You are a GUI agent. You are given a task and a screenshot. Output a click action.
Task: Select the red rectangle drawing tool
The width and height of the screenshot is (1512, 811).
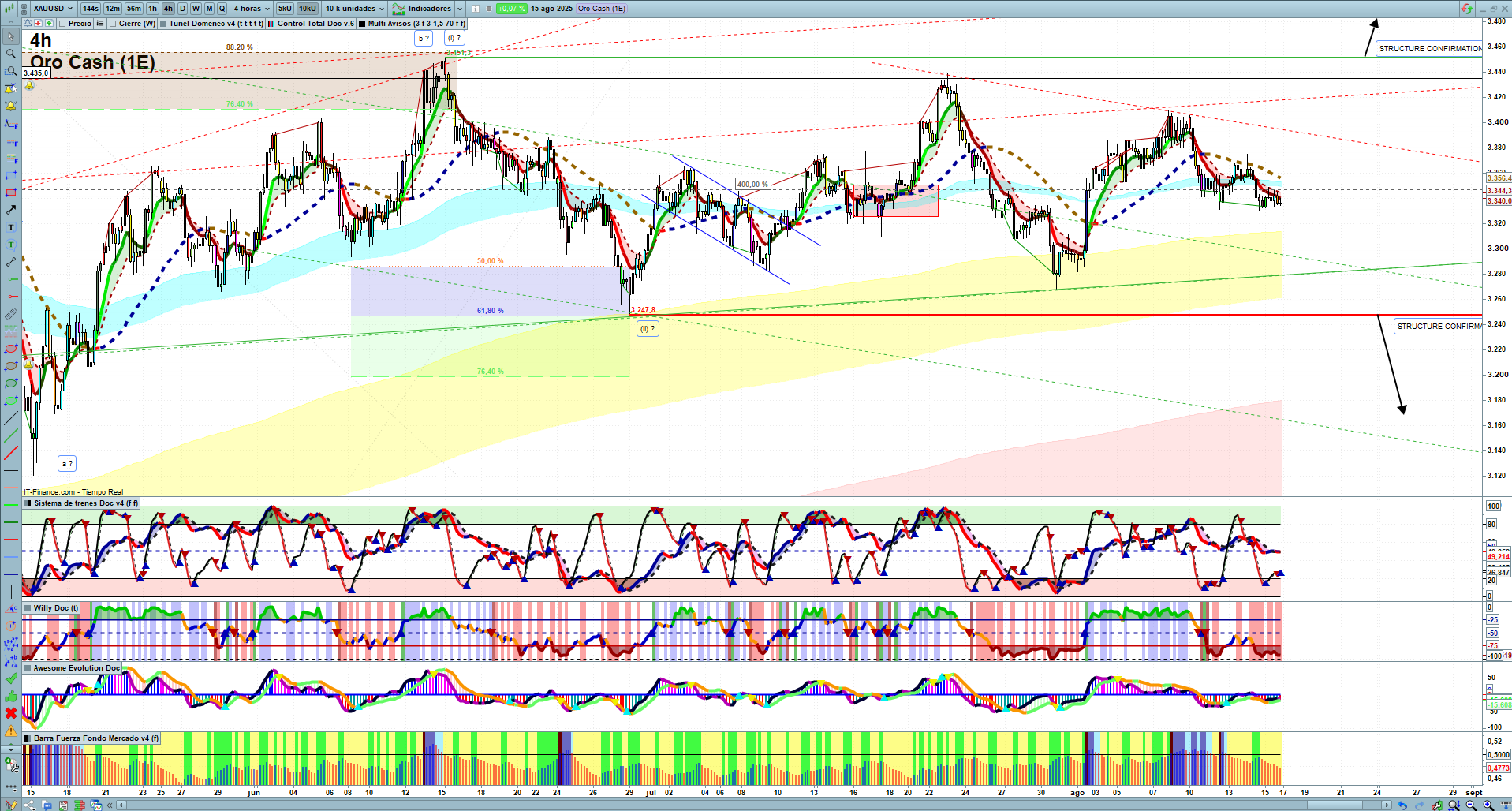(x=11, y=192)
